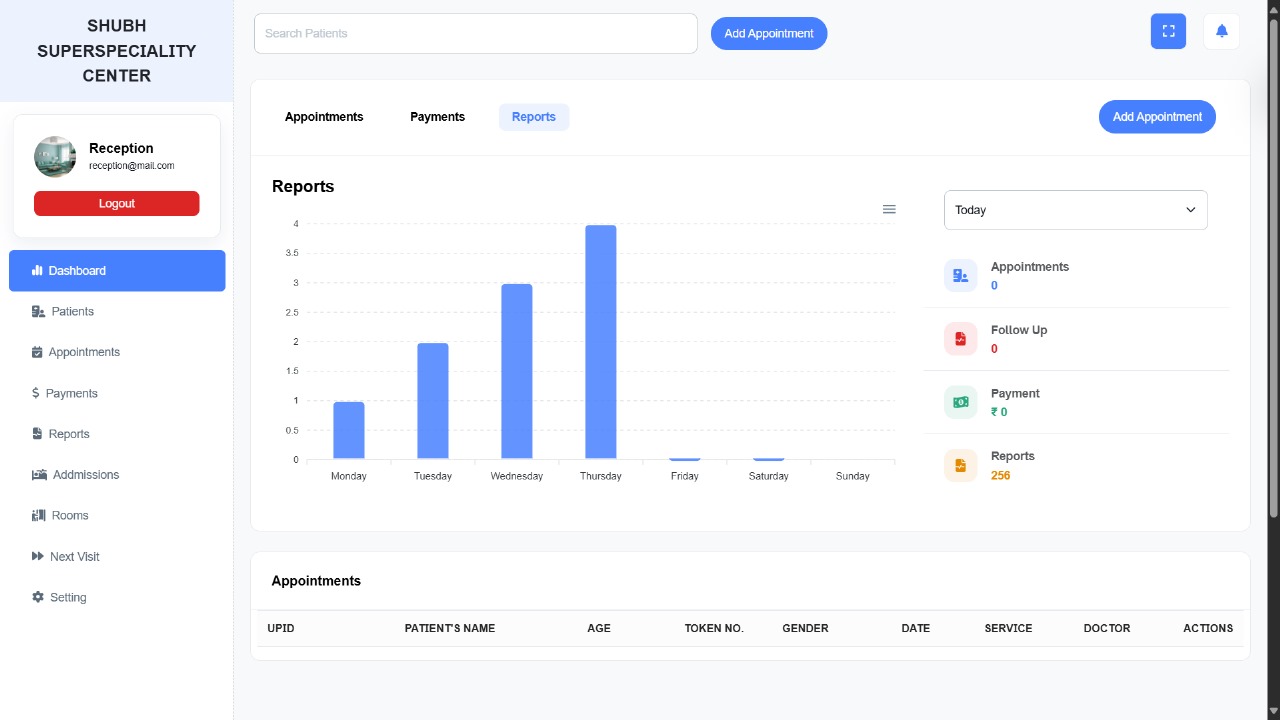Click the SHUBH SUPERSPECIALITY CENTER title
This screenshot has height=720, width=1280.
(117, 51)
